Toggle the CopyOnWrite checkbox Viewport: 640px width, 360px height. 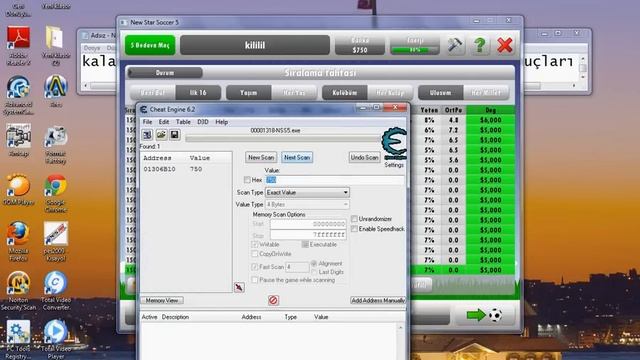click(255, 254)
